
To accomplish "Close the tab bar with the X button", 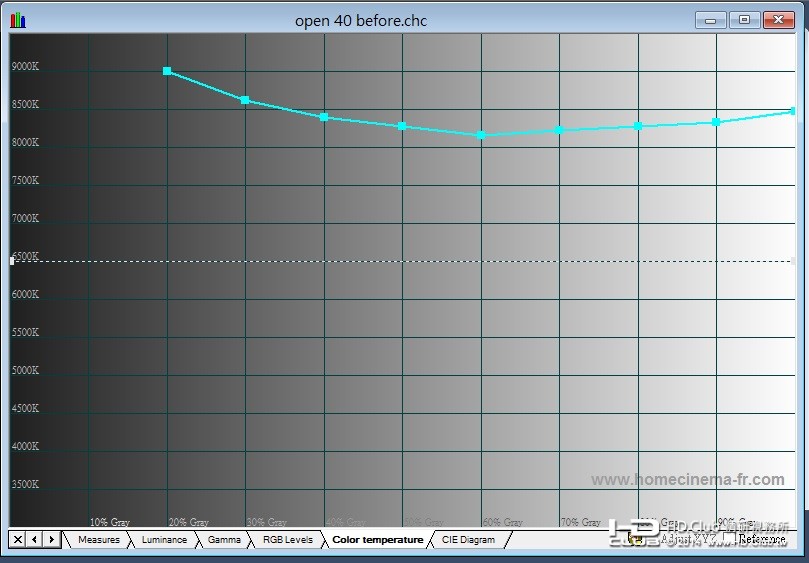I will tap(18, 540).
